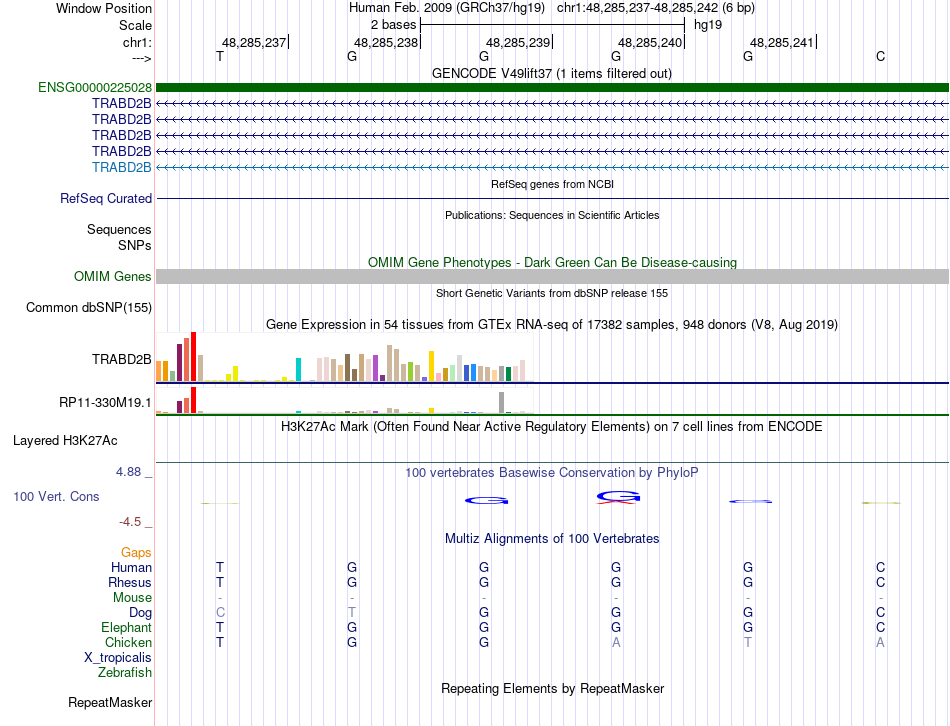The image size is (950, 726).
Task: Click tallest red bar in TRABD2B expression chart
Action: 193,356
